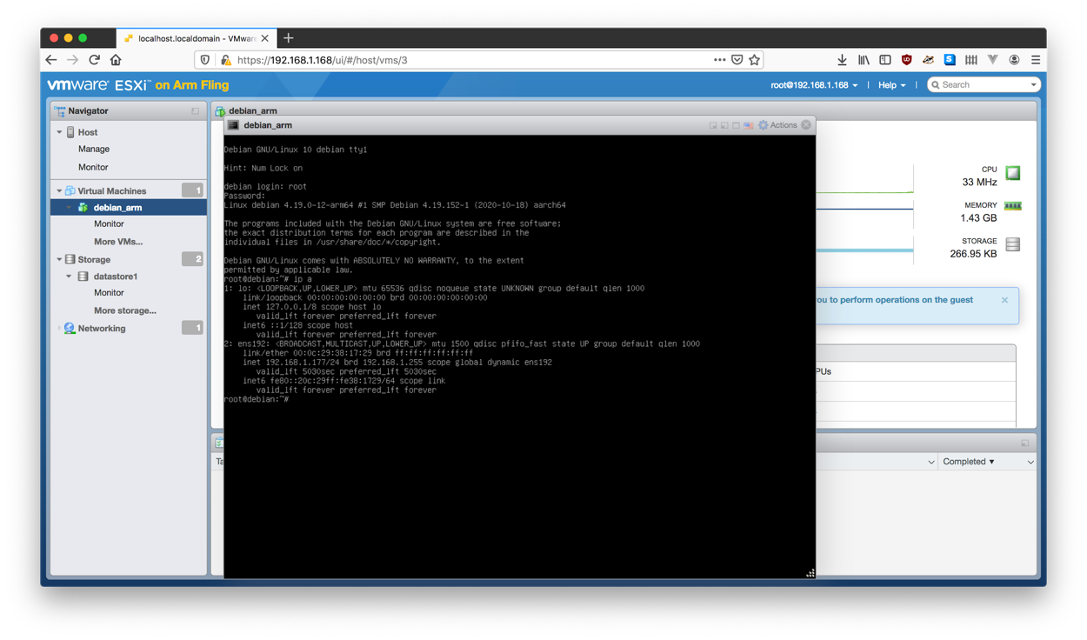Open the insecure connection padlock info
The image size is (1087, 640).
click(x=225, y=60)
